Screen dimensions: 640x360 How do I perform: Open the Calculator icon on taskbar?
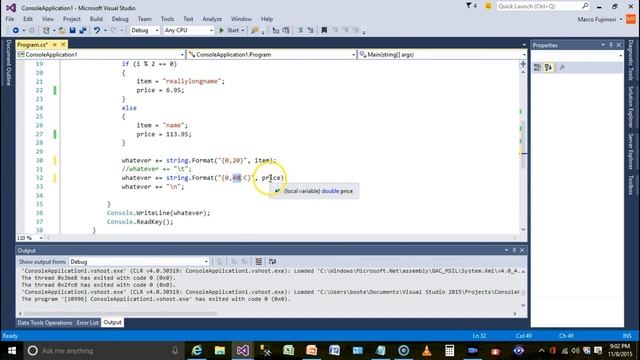[x=449, y=351]
